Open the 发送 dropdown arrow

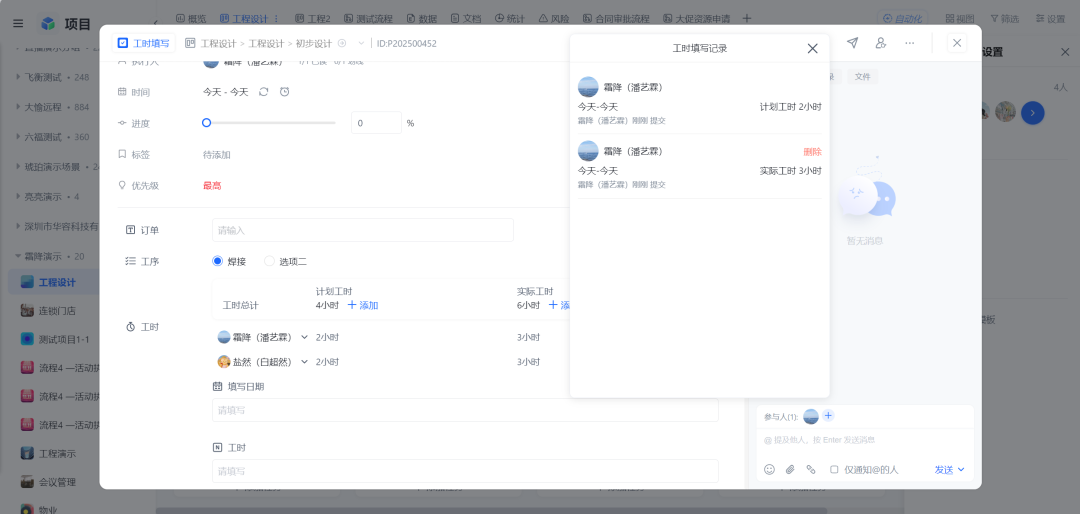pos(962,469)
